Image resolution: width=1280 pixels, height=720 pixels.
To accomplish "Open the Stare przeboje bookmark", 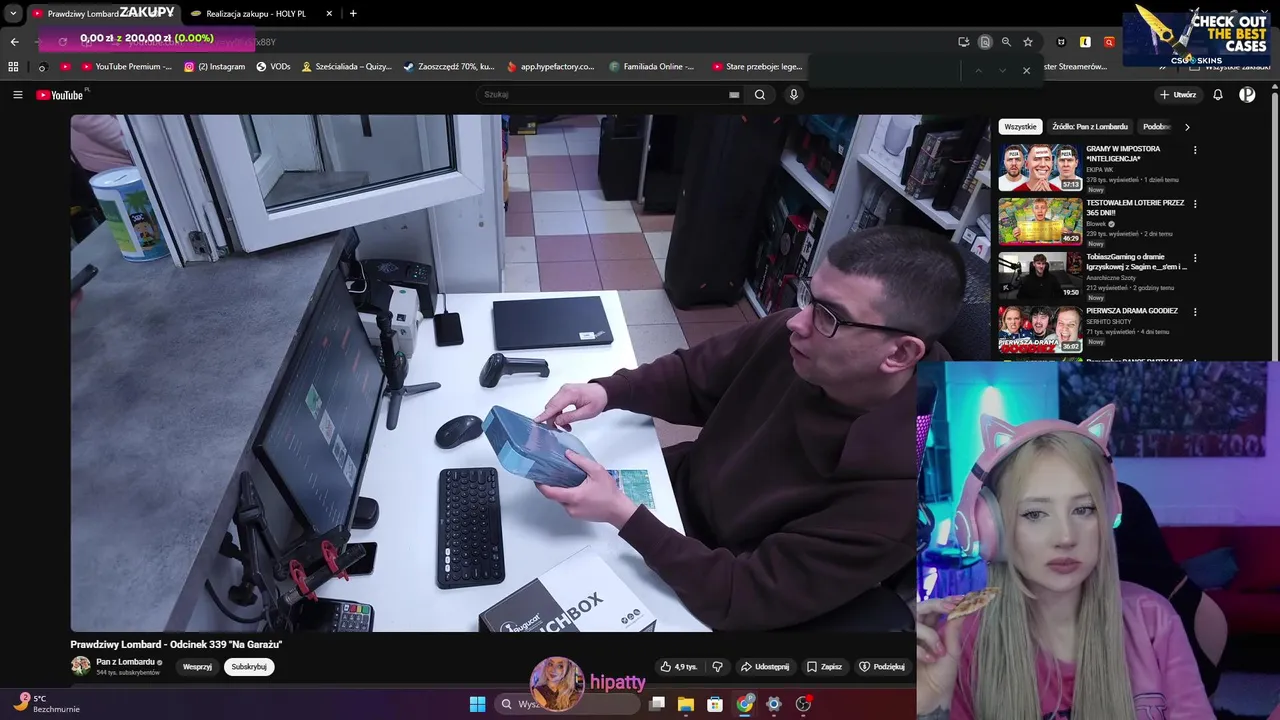I will point(757,67).
